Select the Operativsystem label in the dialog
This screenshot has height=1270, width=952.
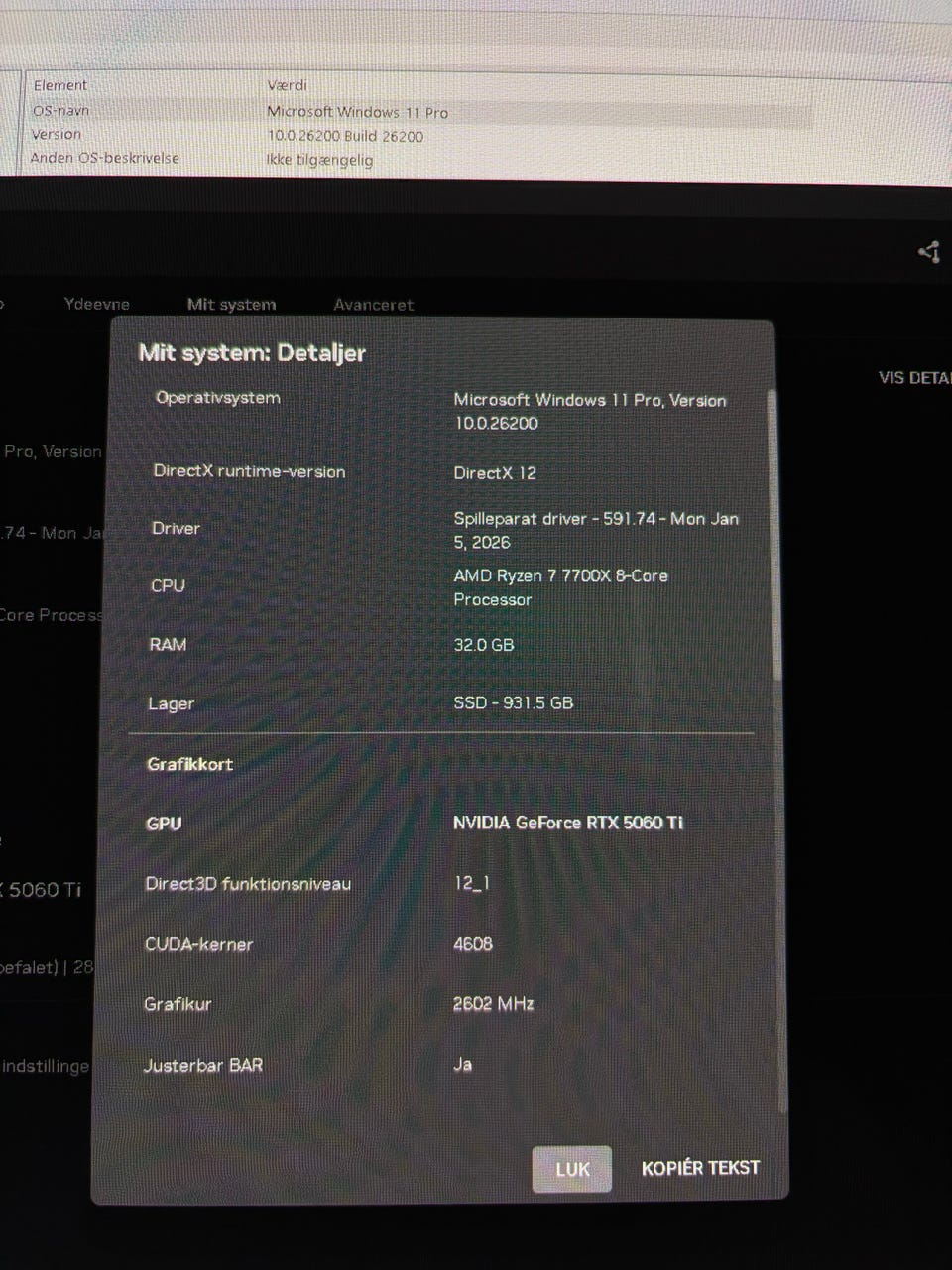pos(217,397)
